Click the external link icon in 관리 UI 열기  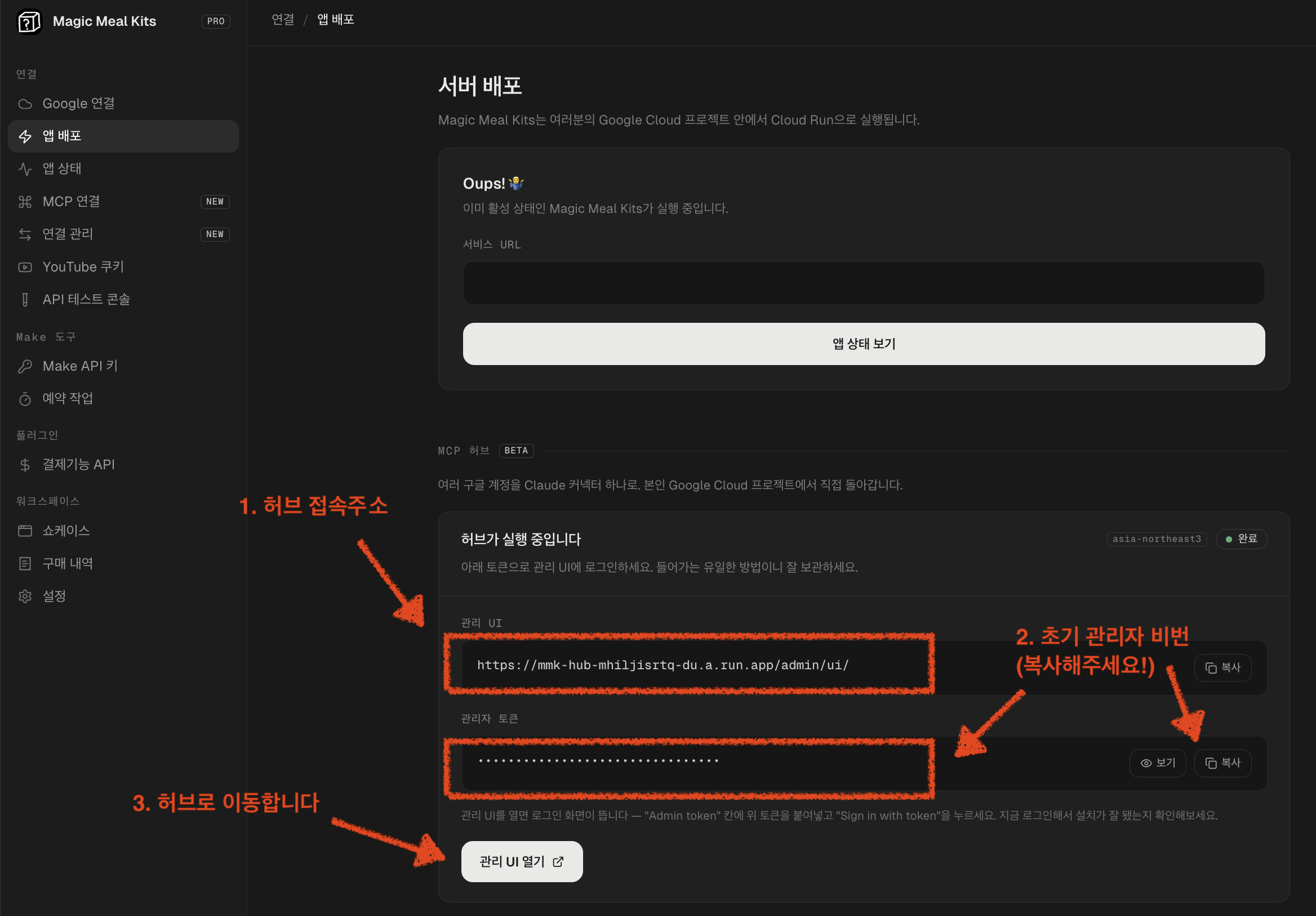(x=558, y=862)
